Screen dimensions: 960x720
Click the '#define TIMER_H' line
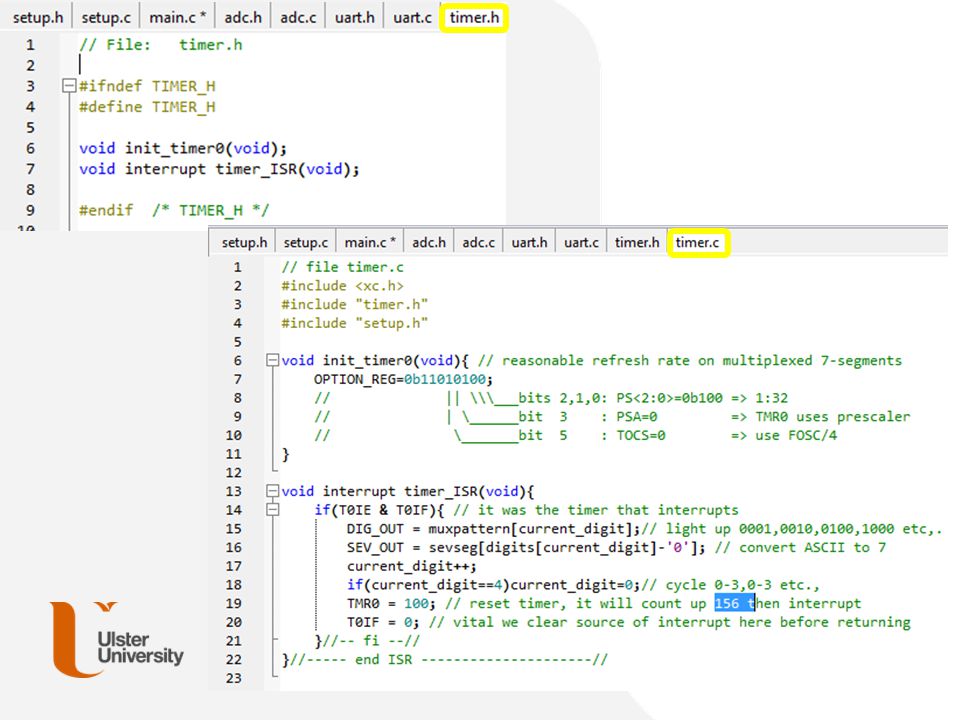pos(147,107)
